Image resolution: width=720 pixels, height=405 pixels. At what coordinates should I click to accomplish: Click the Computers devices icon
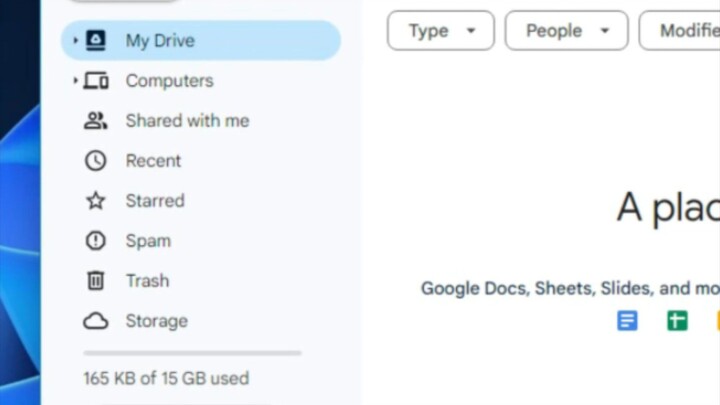click(x=96, y=81)
